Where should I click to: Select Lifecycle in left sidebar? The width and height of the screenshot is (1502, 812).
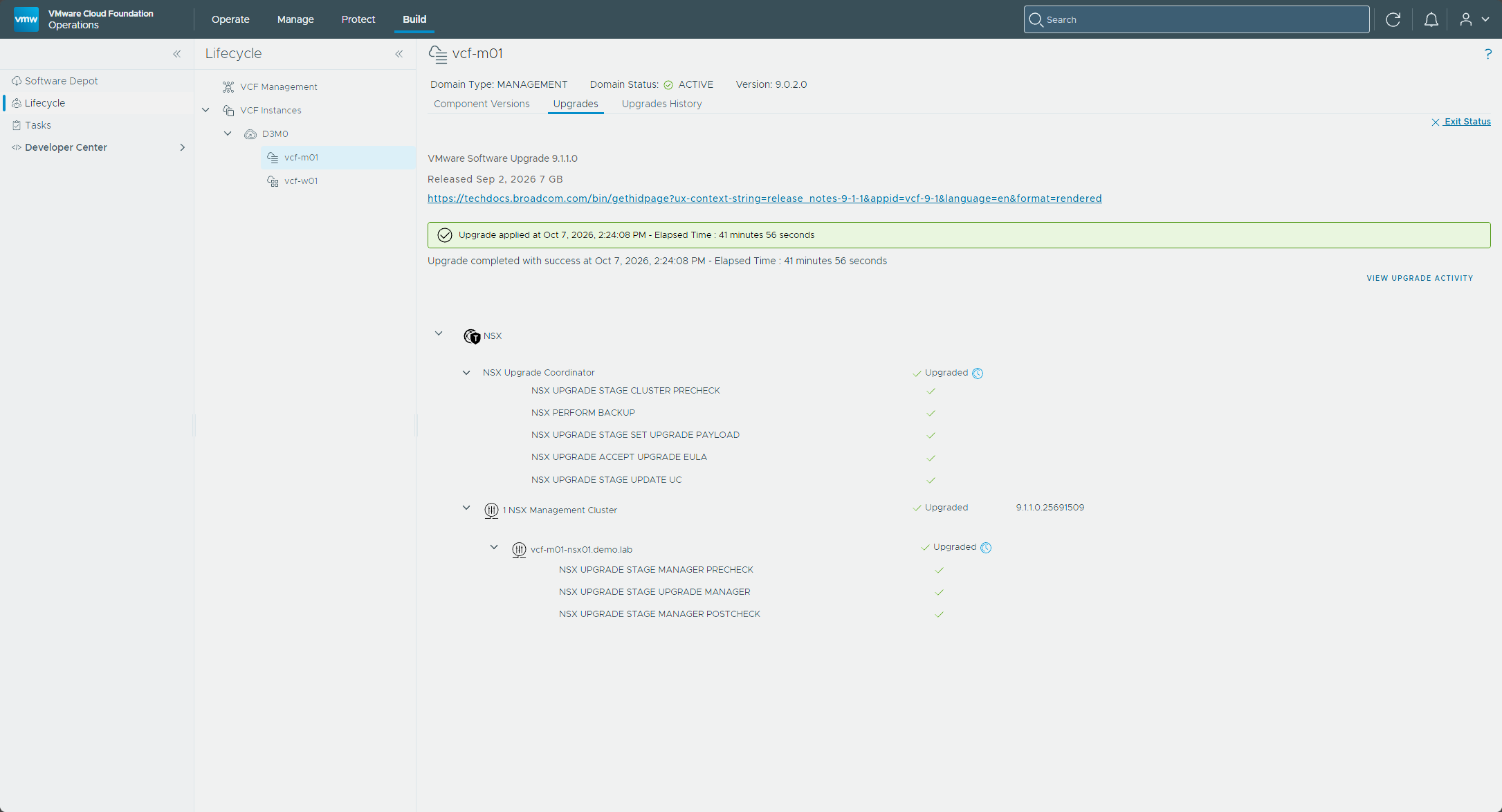coord(45,103)
